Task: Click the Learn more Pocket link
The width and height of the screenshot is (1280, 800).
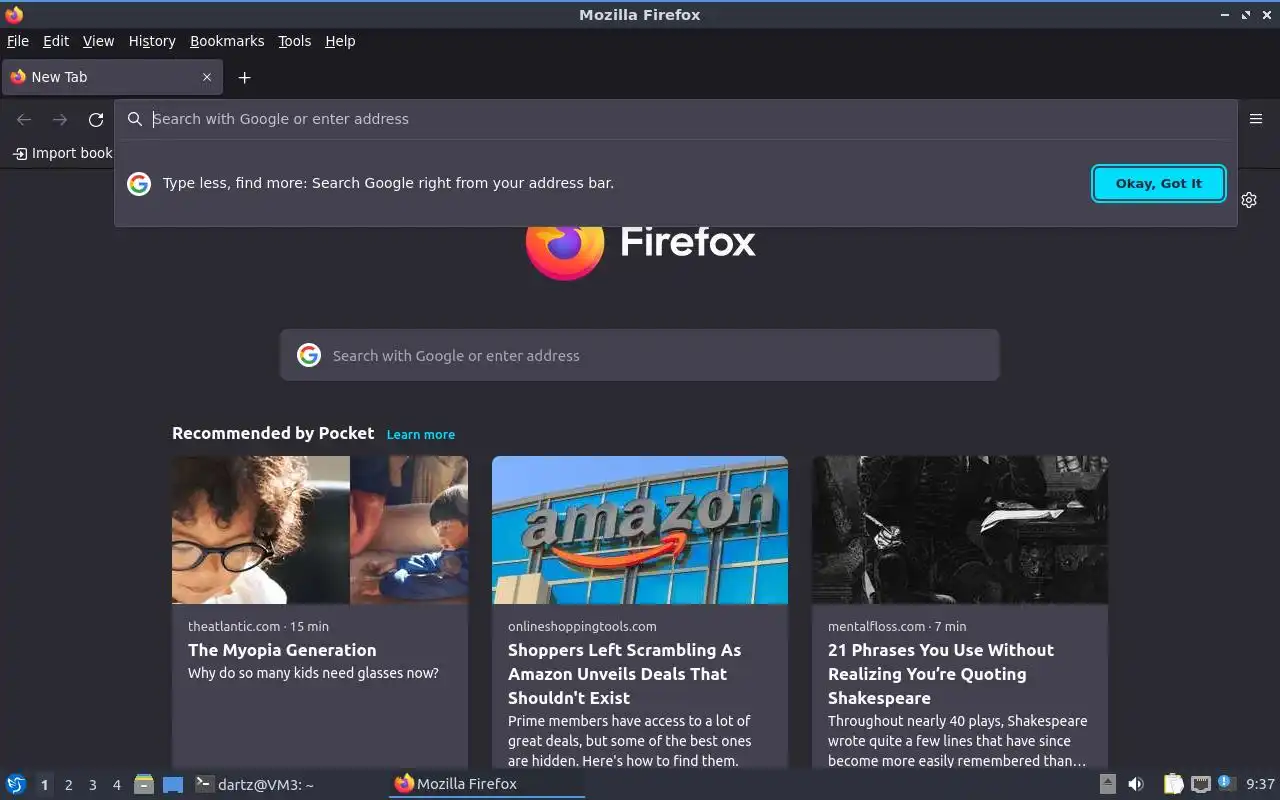Action: pyautogui.click(x=420, y=435)
